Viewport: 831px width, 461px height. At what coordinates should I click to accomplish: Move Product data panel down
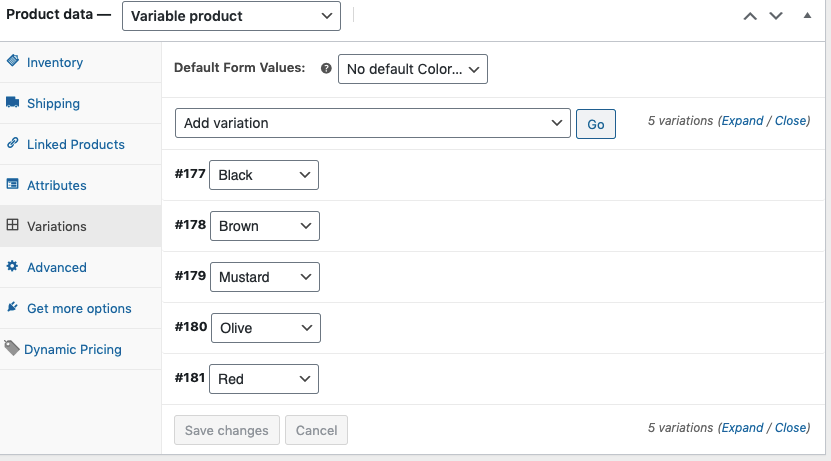(777, 16)
